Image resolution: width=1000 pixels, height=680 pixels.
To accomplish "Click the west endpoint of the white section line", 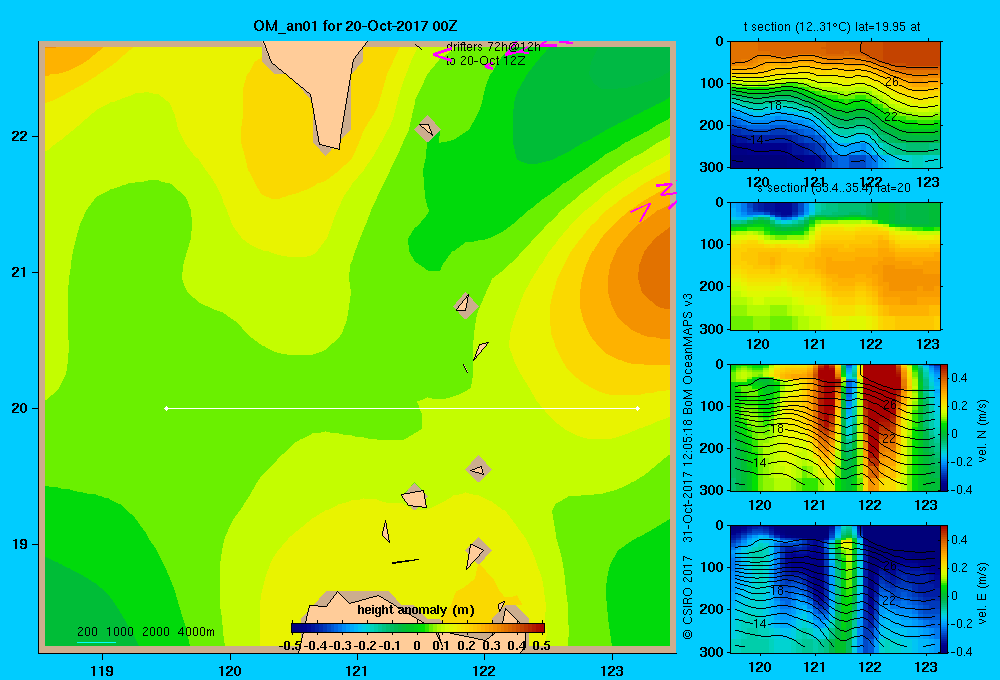I will [166, 408].
